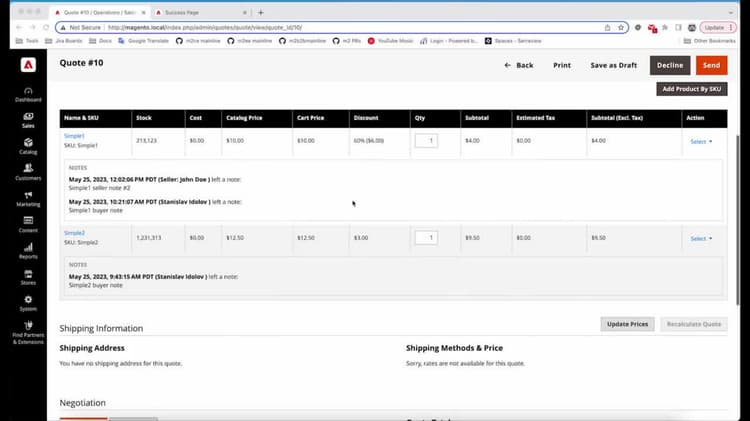This screenshot has width=750, height=421.
Task: Open a new browser tab
Action: click(x=261, y=12)
